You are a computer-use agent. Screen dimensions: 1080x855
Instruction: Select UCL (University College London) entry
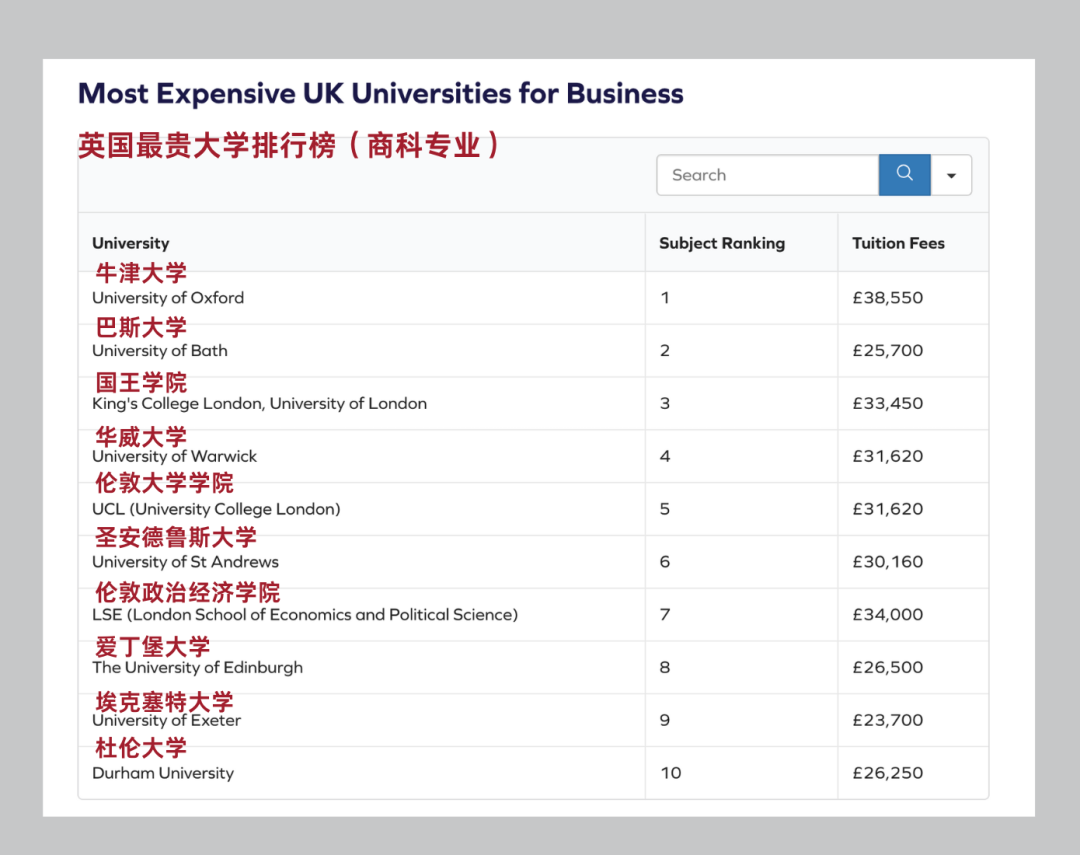216,509
